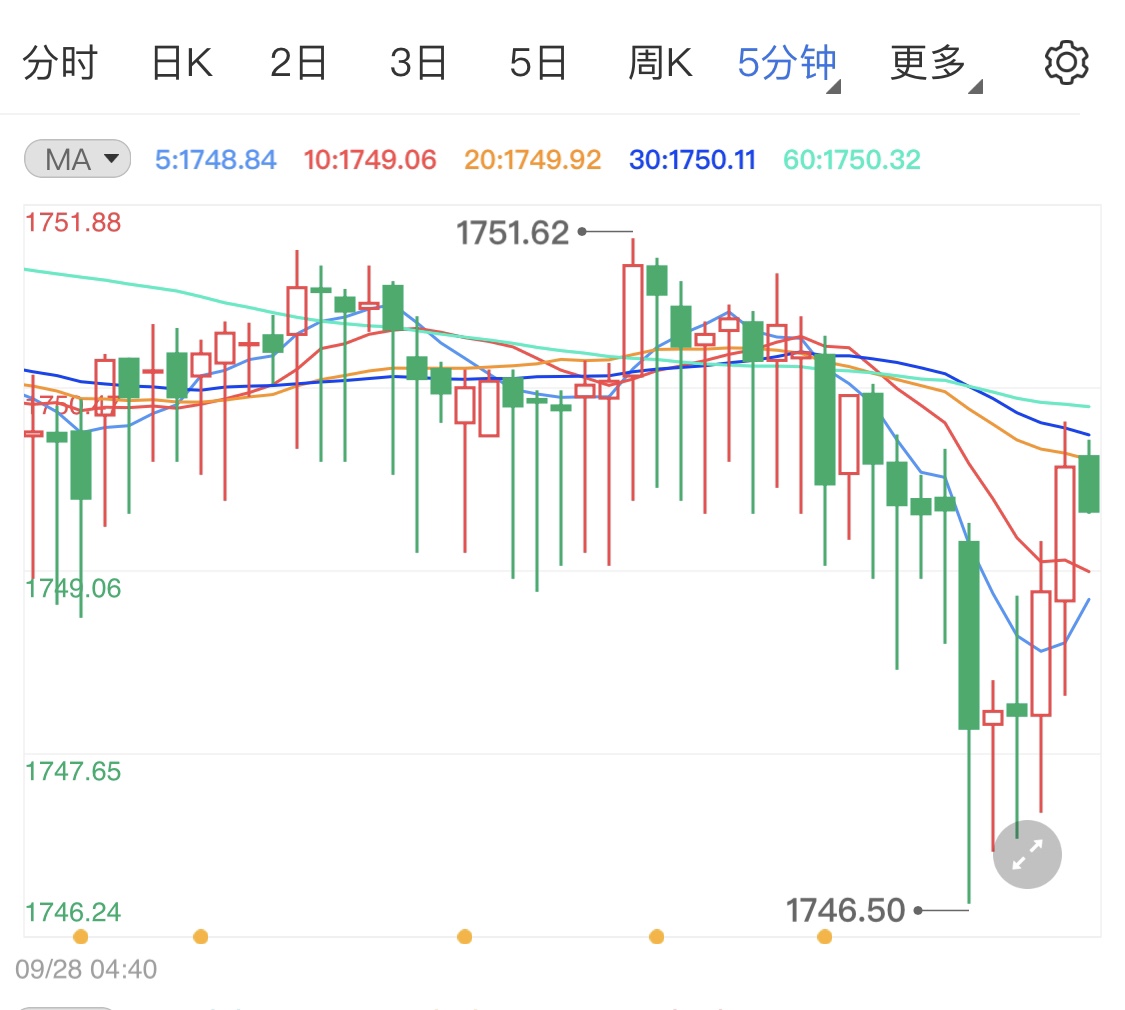Select the dark blue MA30 value 1750.11
1125x1010 pixels.
point(692,160)
